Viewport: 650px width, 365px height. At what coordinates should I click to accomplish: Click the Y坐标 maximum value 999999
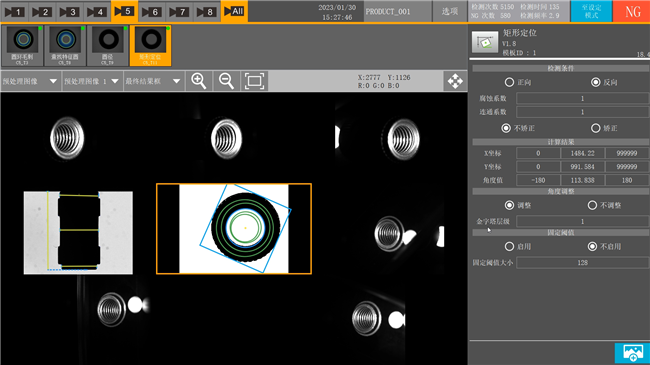pos(626,167)
